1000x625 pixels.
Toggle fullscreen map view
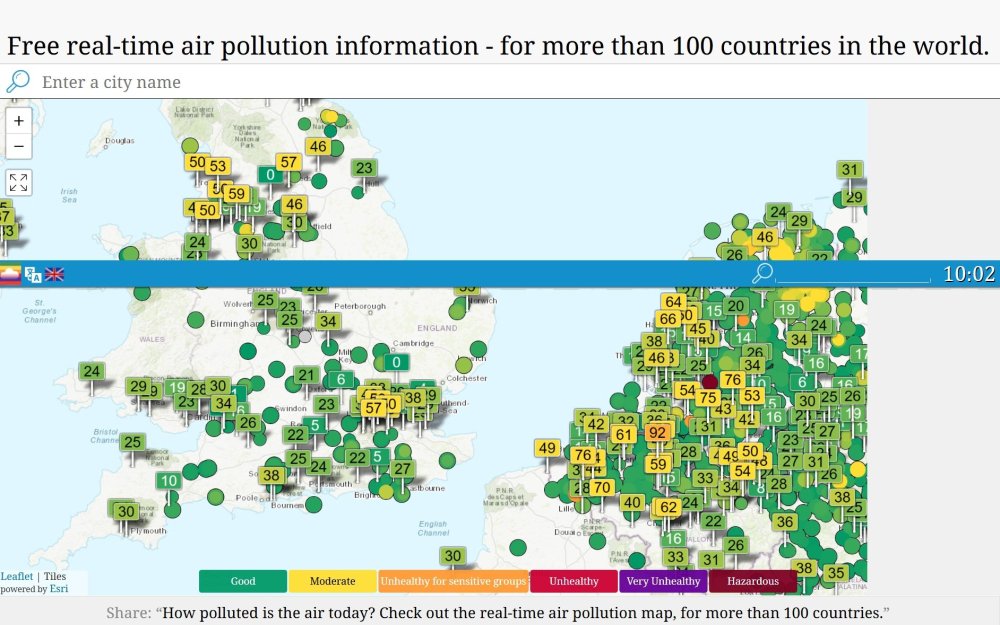click(x=18, y=182)
